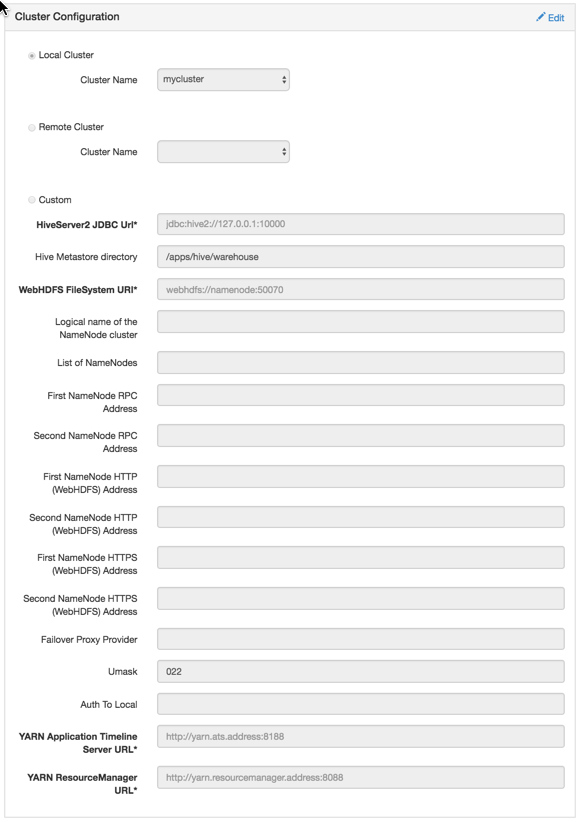Click the Logical name of NameNode cluster field

click(361, 322)
